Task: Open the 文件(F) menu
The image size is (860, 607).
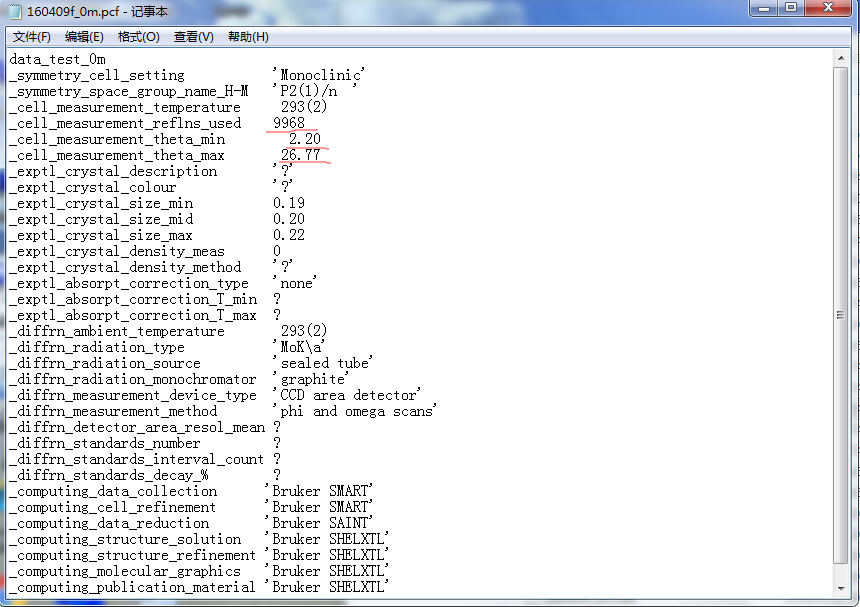Action: tap(32, 37)
